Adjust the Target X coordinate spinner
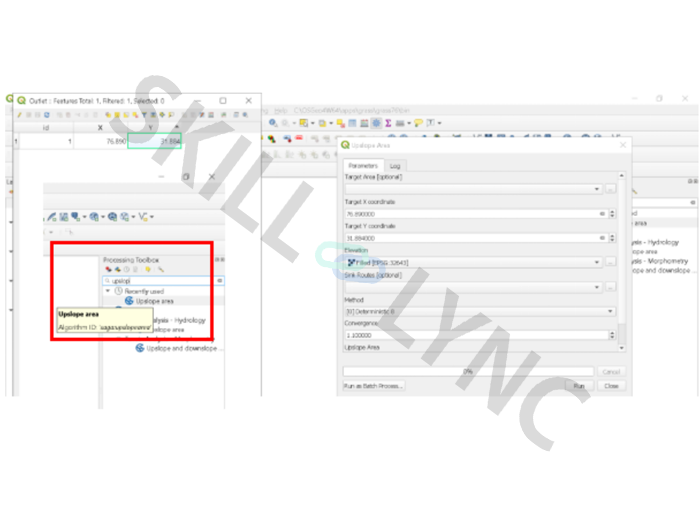 click(612, 214)
